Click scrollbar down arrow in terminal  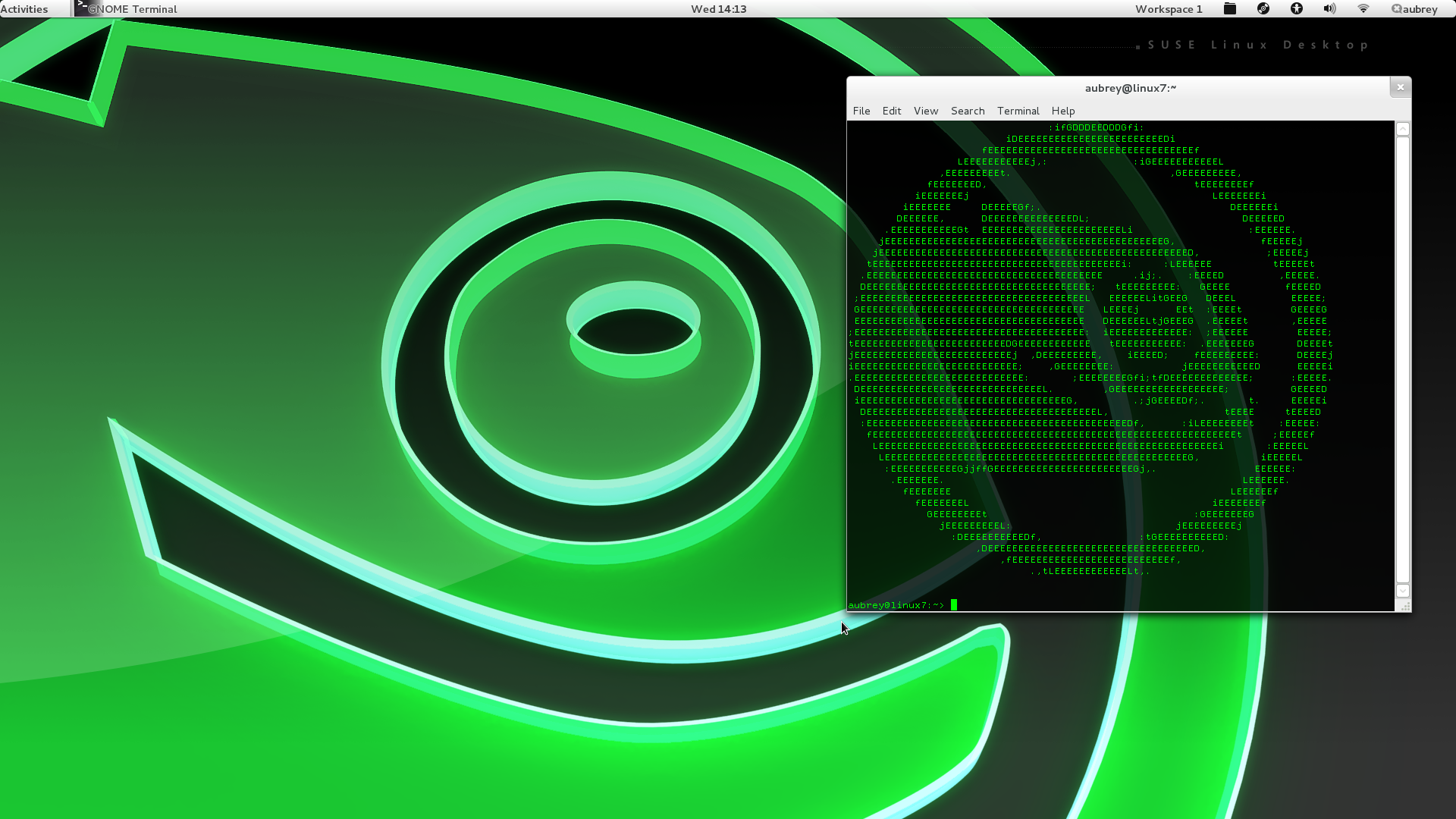pos(1403,591)
